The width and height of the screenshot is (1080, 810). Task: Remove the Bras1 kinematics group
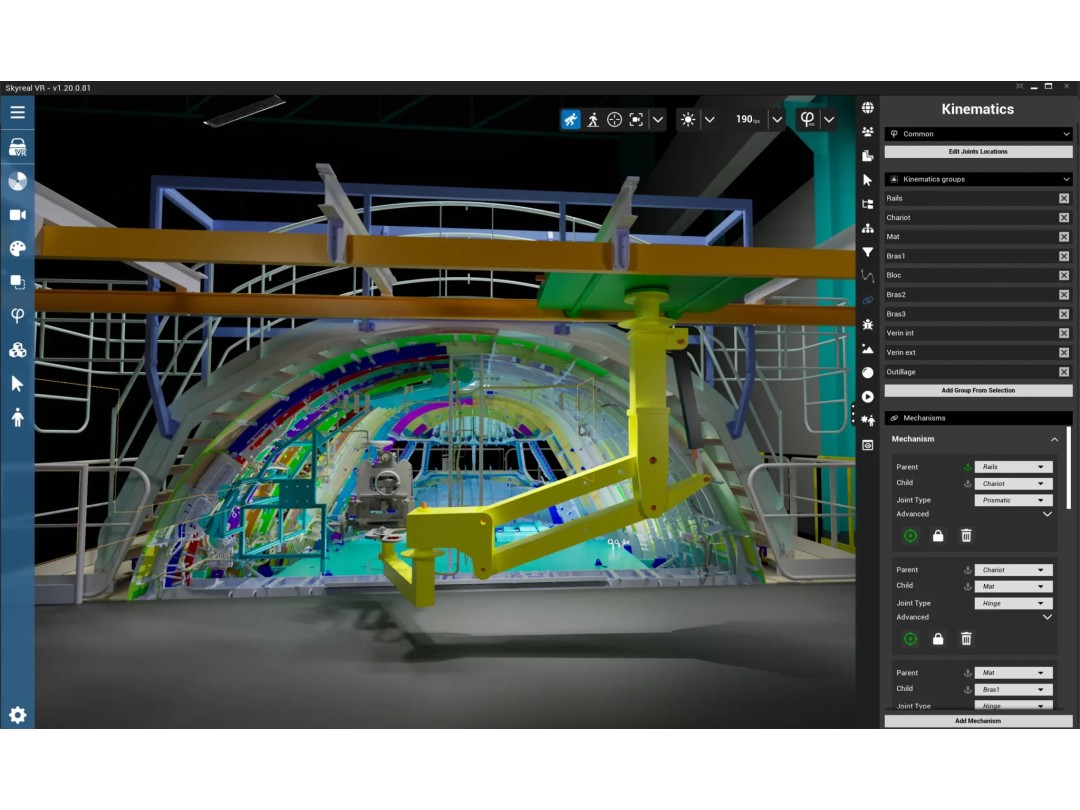[1064, 256]
